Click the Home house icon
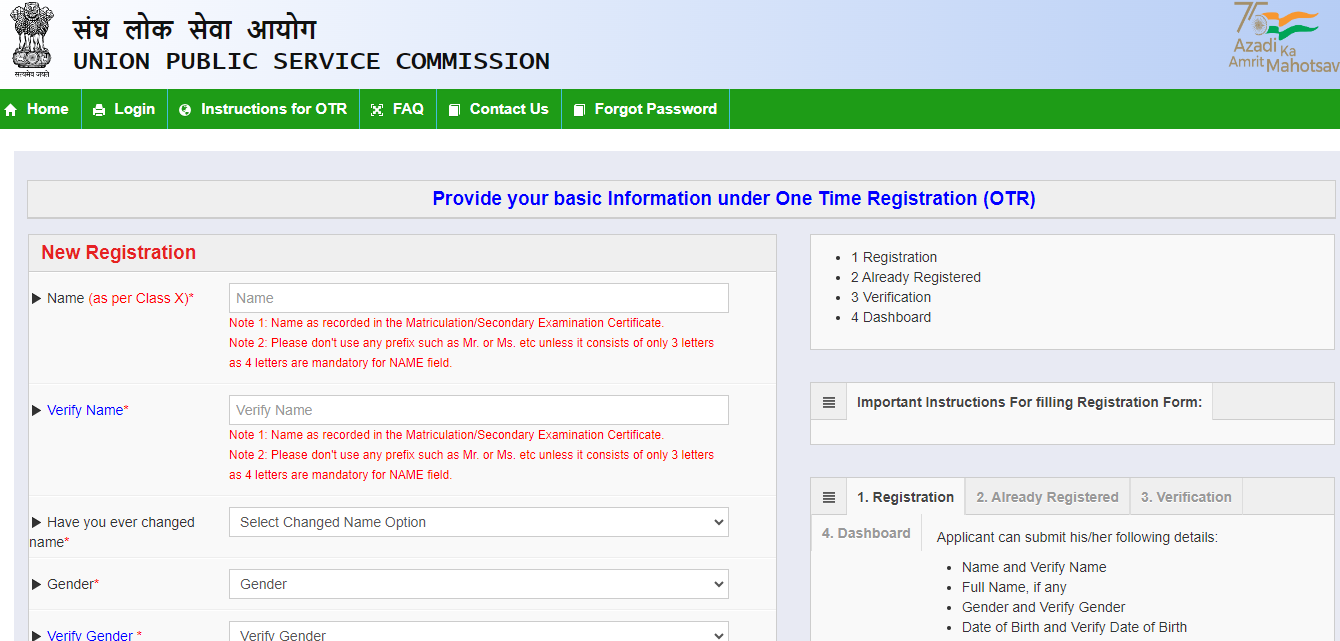This screenshot has height=641, width=1340. [x=11, y=110]
